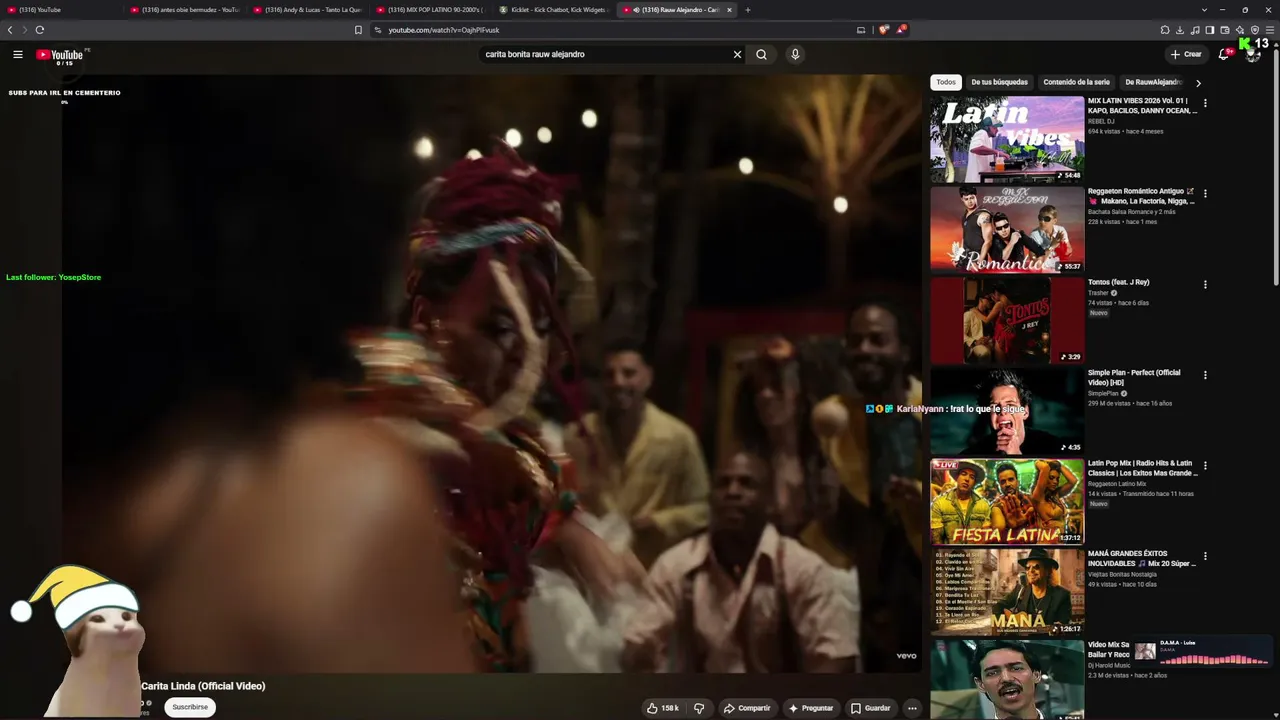Like the video with thumbs up
Screen dimensions: 1280x720
click(x=662, y=708)
